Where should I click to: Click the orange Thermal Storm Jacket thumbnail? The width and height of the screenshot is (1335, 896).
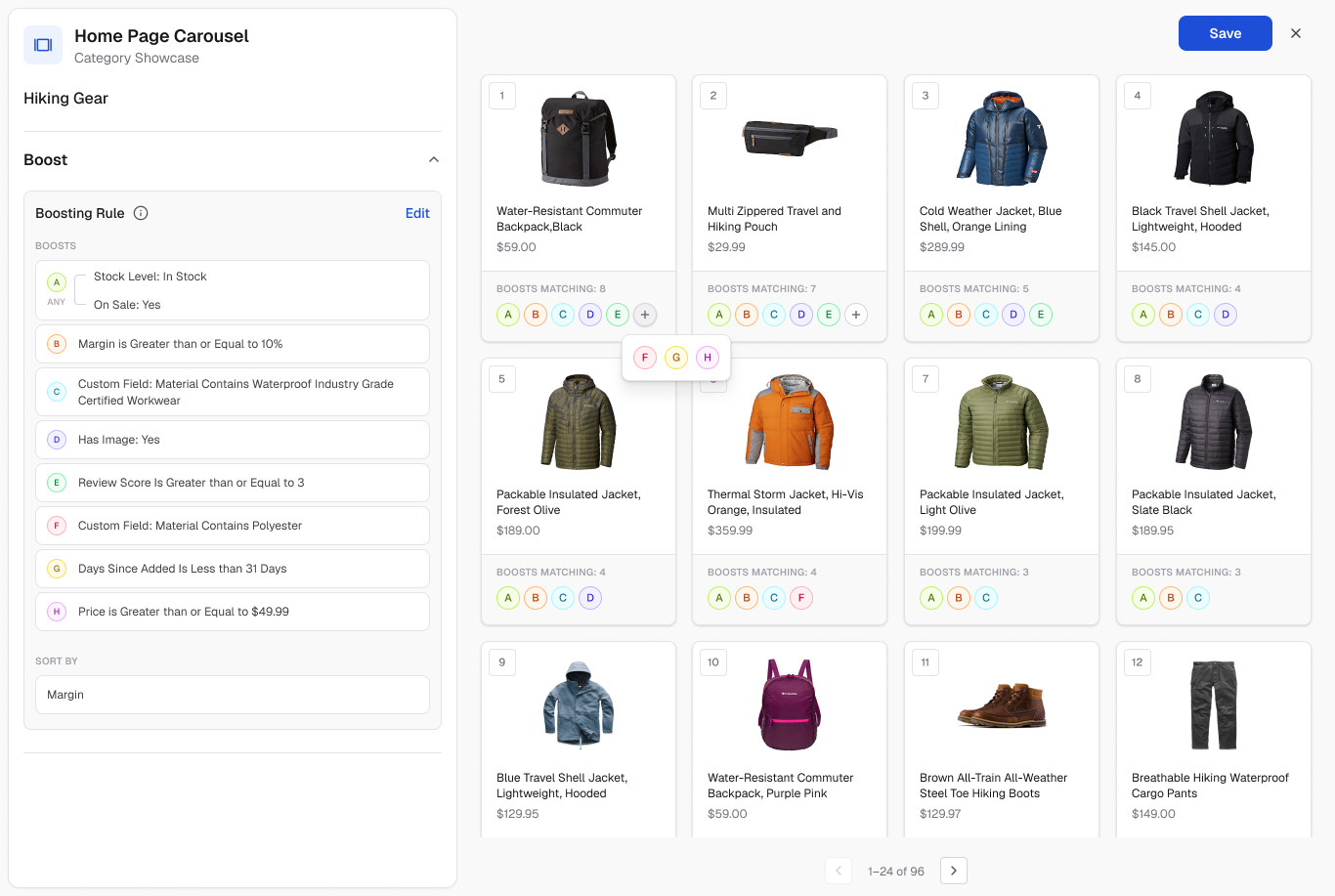pyautogui.click(x=790, y=422)
